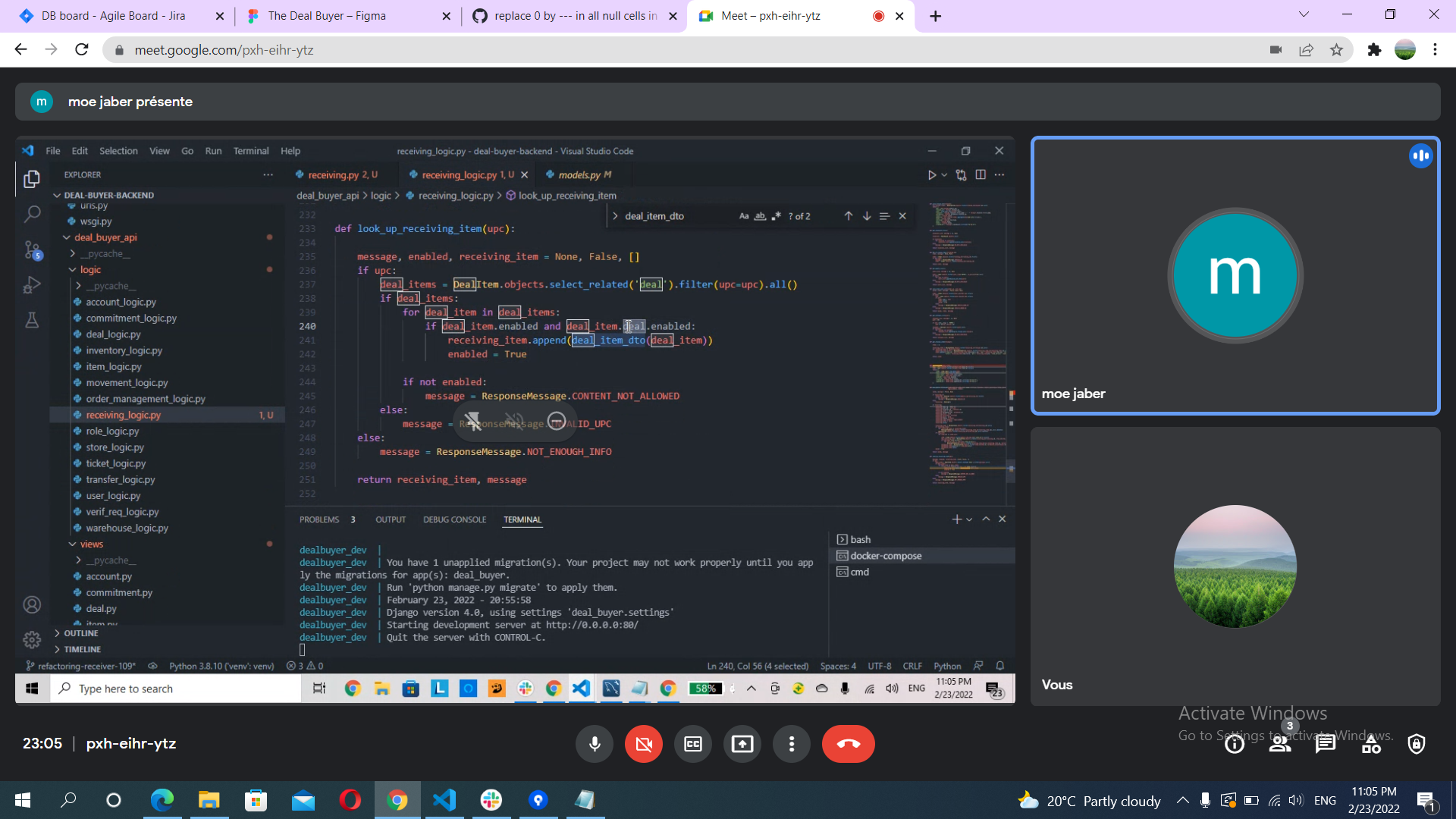Open the Activities panel
The width and height of the screenshot is (1456, 819).
pyautogui.click(x=1371, y=744)
